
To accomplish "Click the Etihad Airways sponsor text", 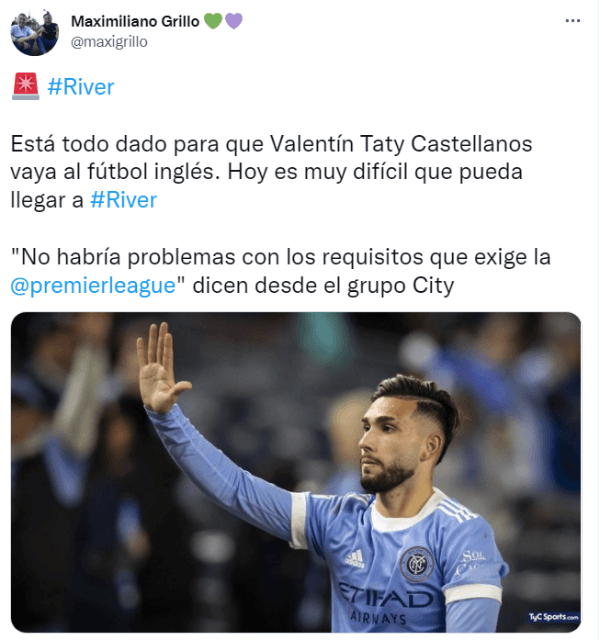I will pos(384,602).
